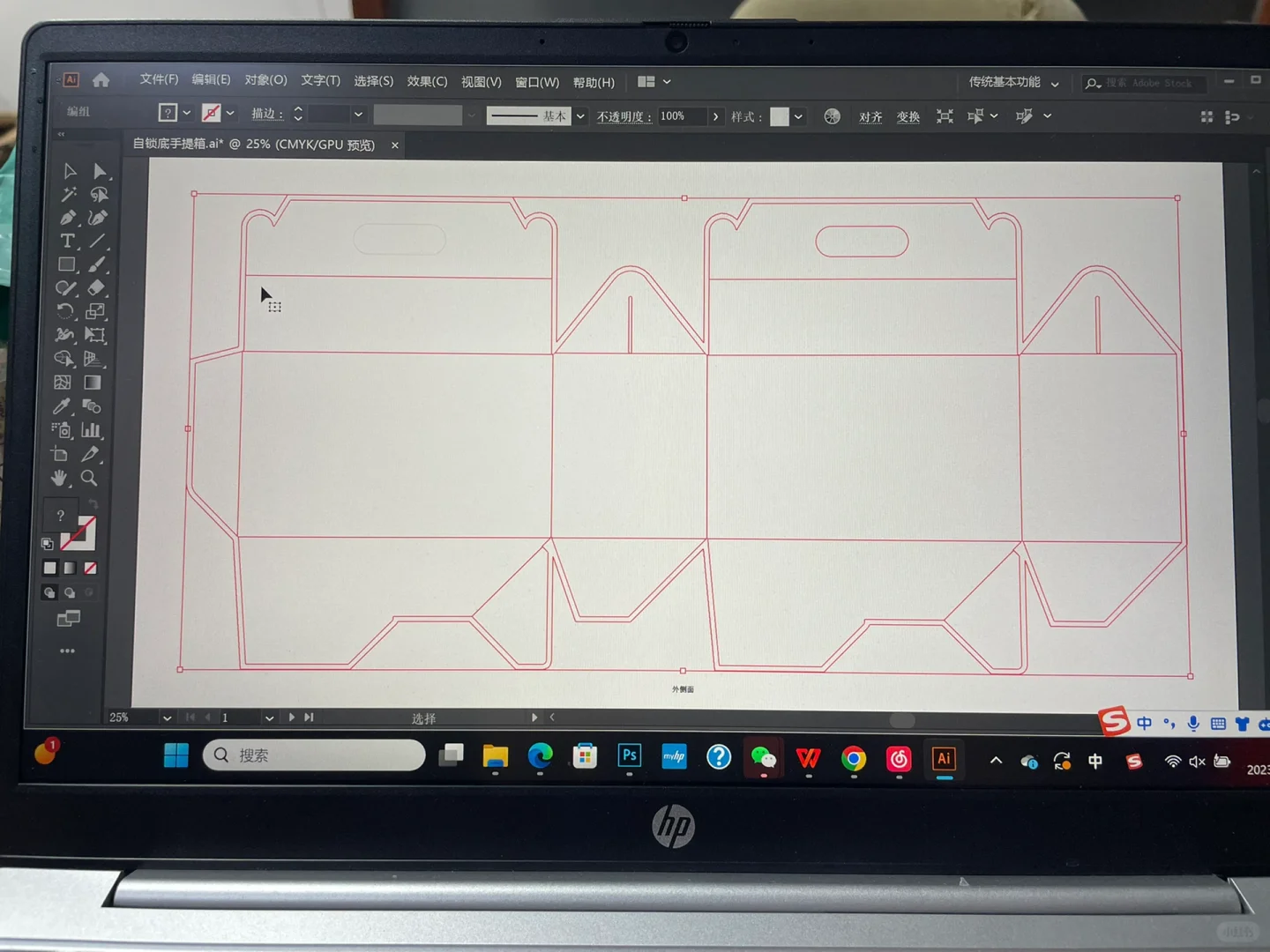The image size is (1270, 952).
Task: Select the Rectangle tool
Action: [66, 264]
